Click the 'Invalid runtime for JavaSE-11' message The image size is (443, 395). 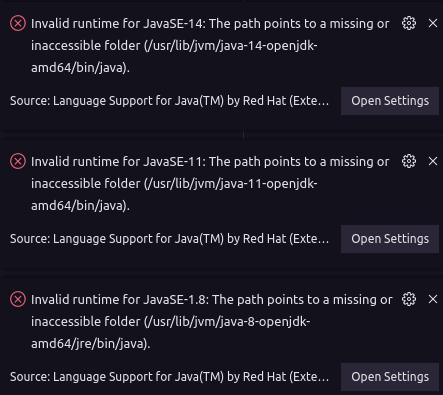[x=210, y=184]
